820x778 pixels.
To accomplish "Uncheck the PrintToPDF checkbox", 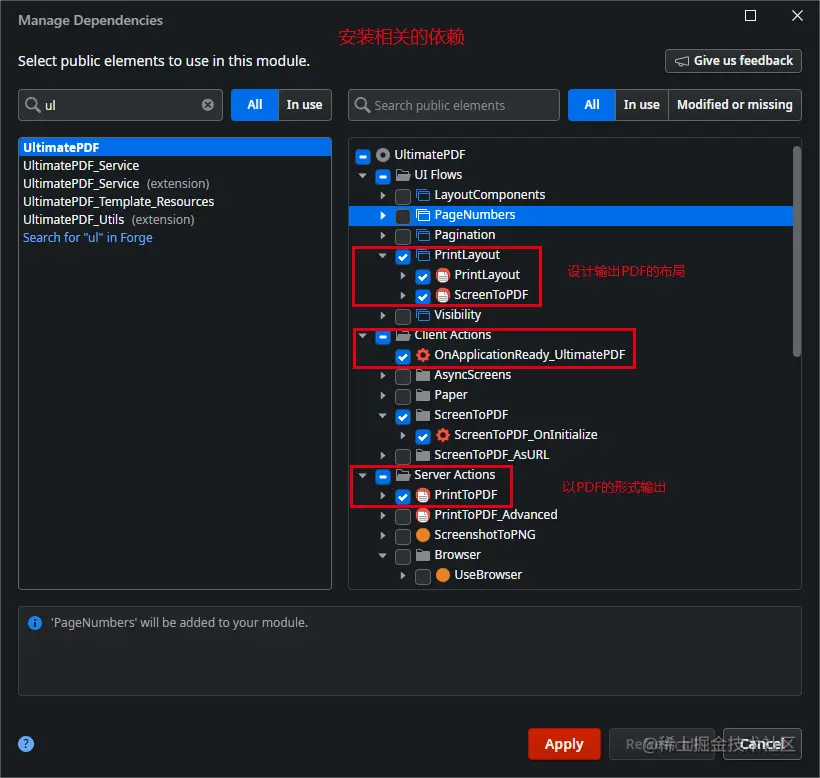I will point(403,496).
